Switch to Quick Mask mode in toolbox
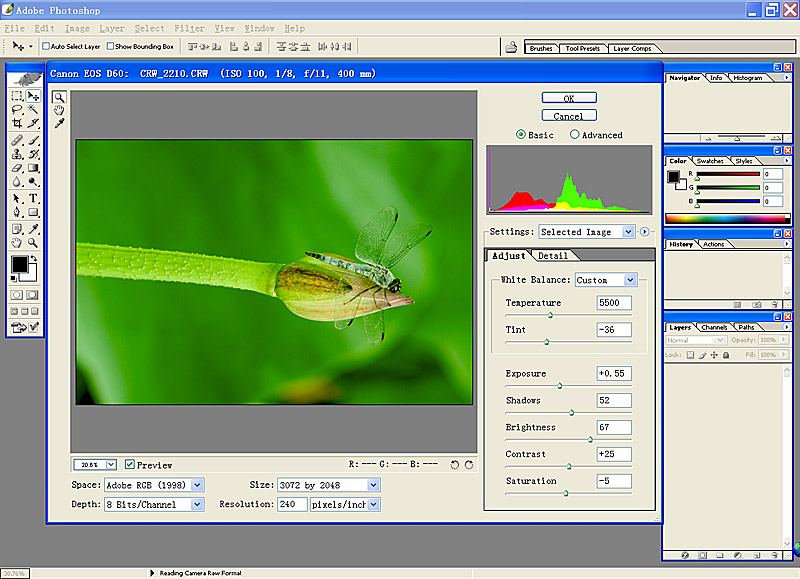Screen dimensions: 800x579 click(33, 295)
